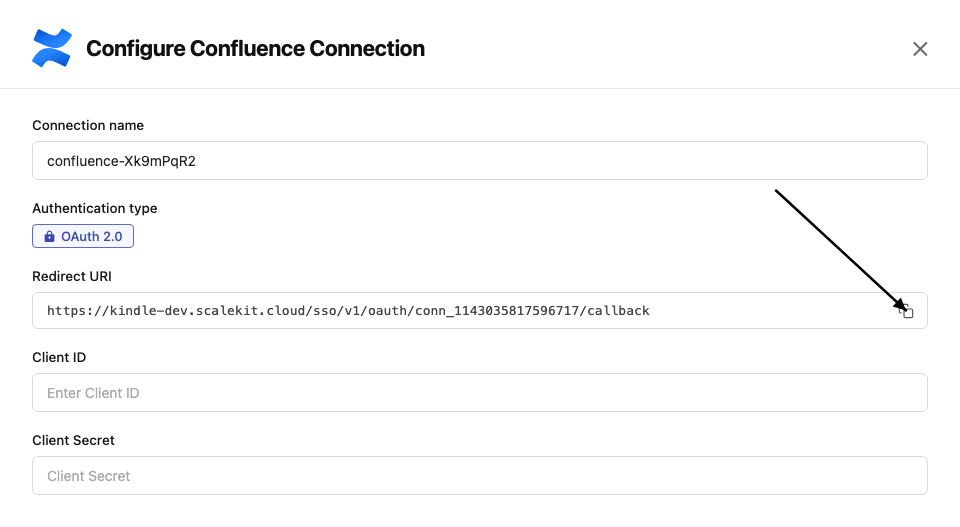This screenshot has height=527, width=960.
Task: Close the Configure Confluence Connection dialog
Action: coord(920,49)
